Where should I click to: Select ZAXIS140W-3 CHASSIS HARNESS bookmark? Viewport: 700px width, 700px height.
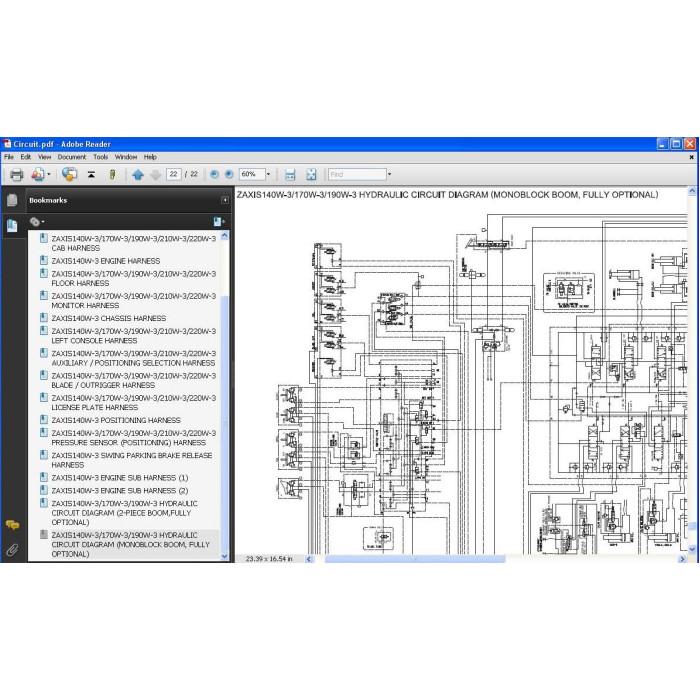108,318
